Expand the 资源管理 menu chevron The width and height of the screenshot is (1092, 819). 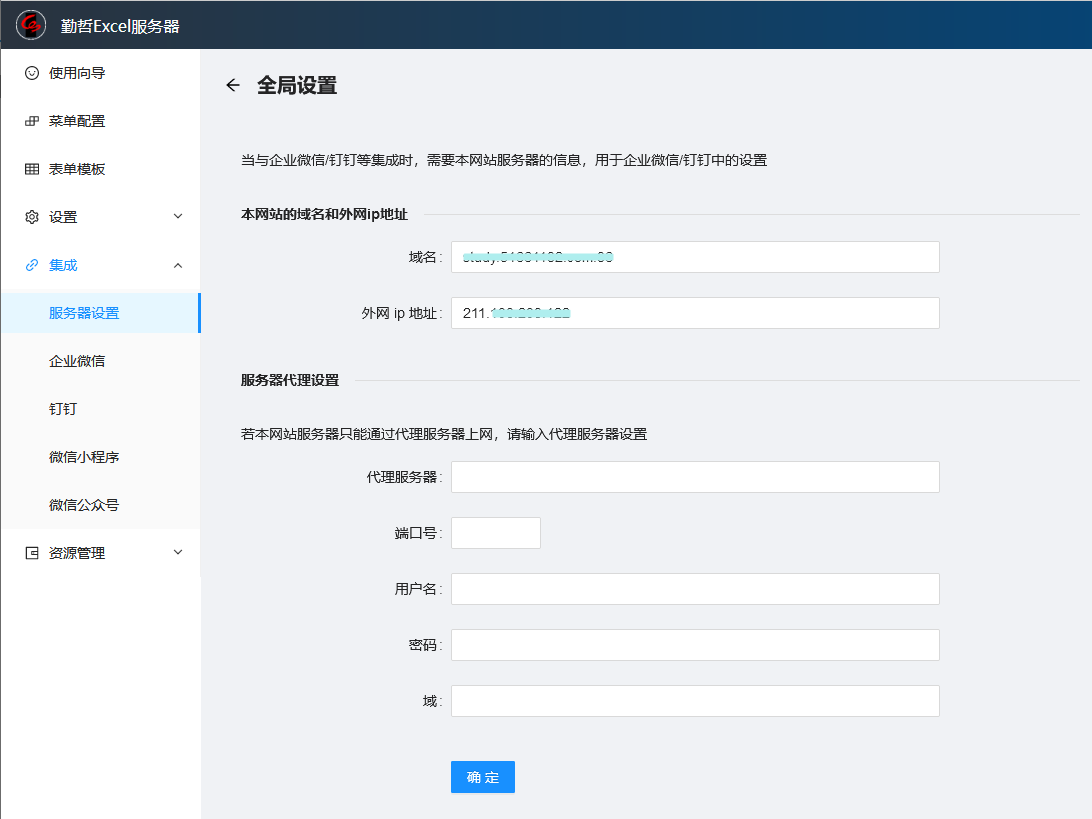(x=178, y=553)
